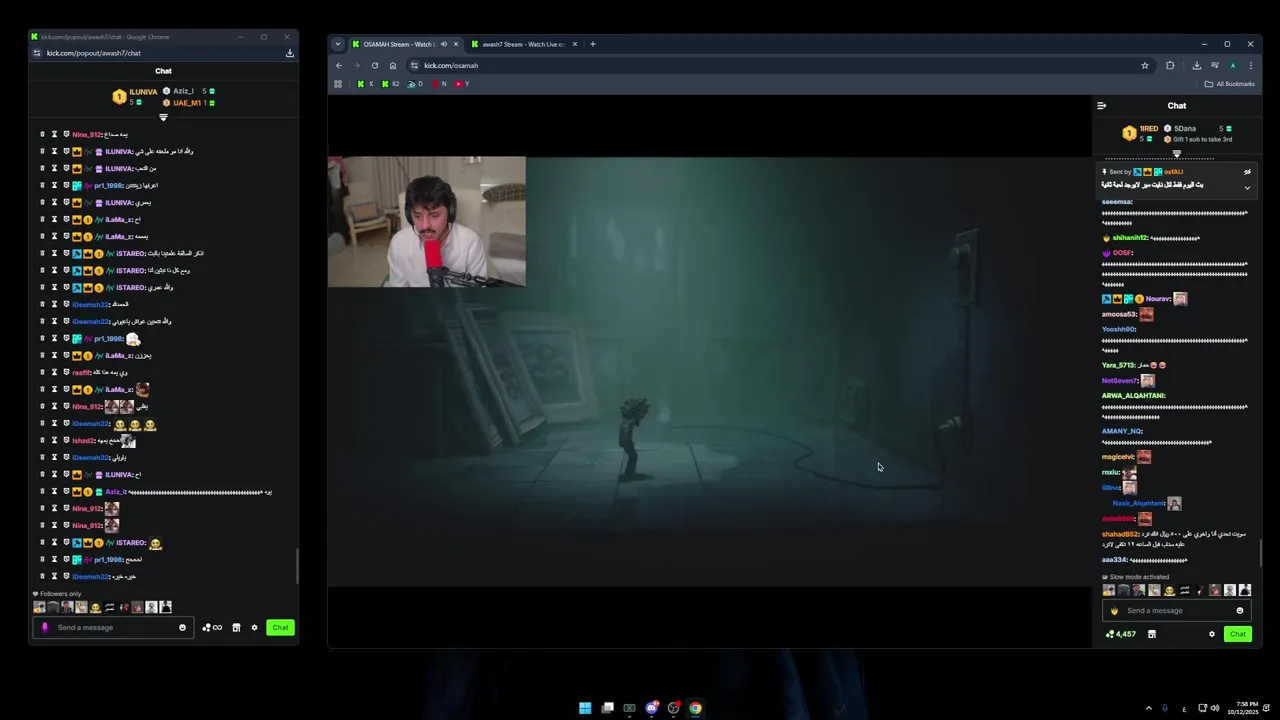Show hidden system tray icons
Viewport: 1280px width, 720px height.
[x=1148, y=708]
